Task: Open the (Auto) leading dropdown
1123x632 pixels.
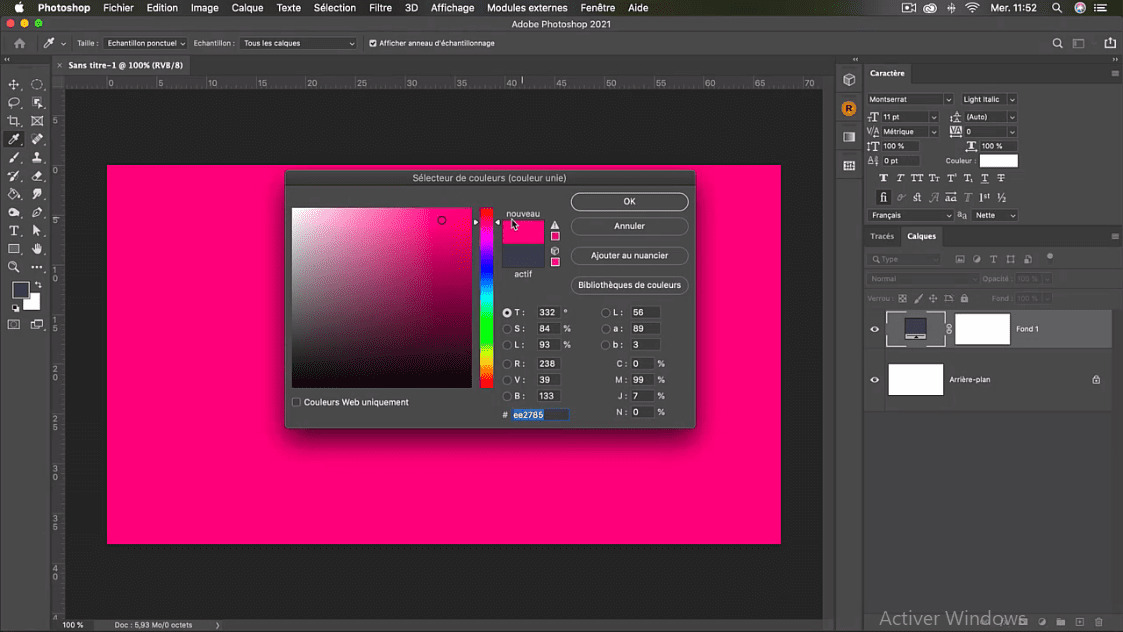Action: [x=990, y=117]
